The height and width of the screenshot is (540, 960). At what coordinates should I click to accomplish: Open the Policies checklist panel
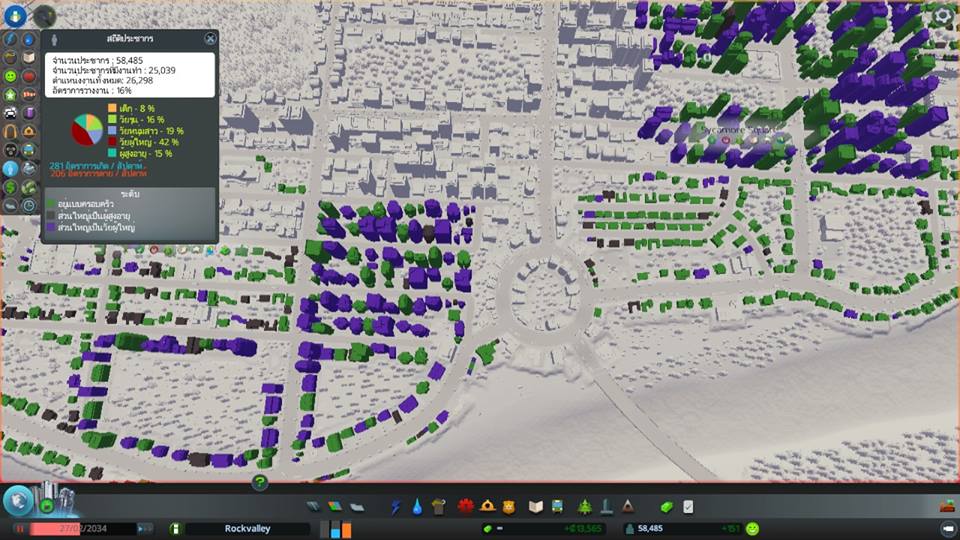click(688, 506)
